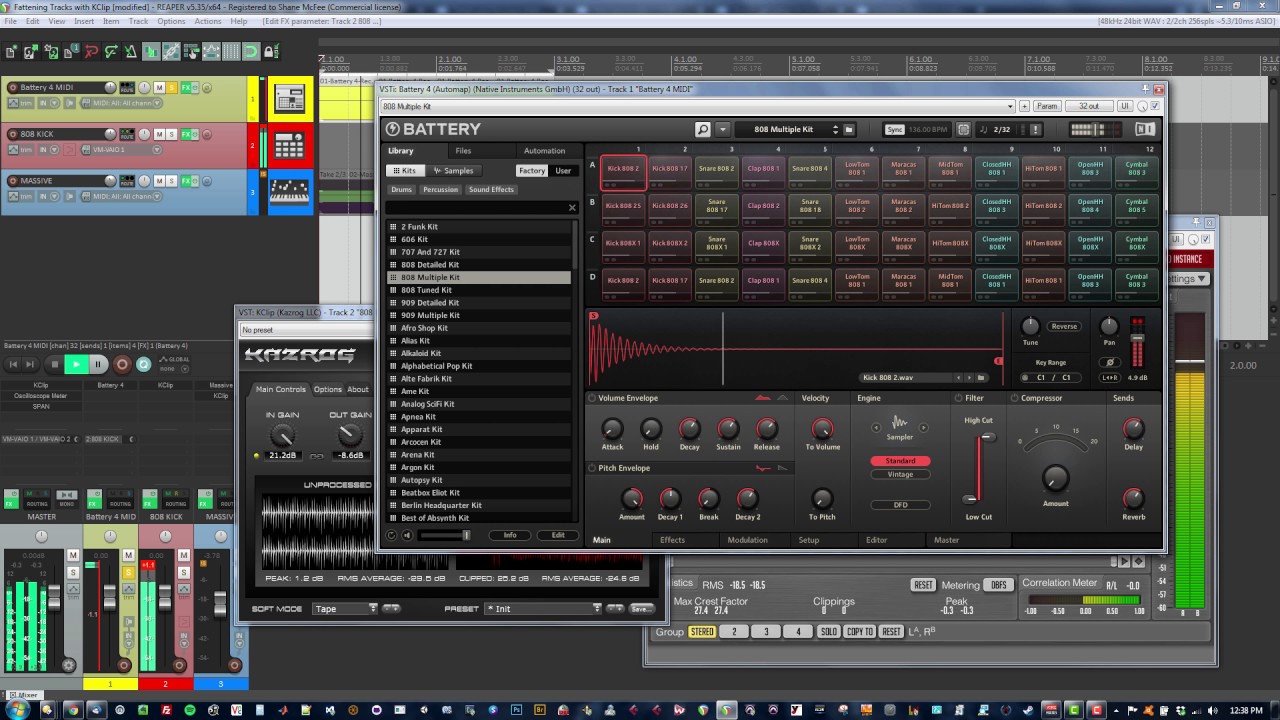Open kit folder icon beside 808 Multiple Kit
This screenshot has width=1280, height=720.
tap(849, 129)
